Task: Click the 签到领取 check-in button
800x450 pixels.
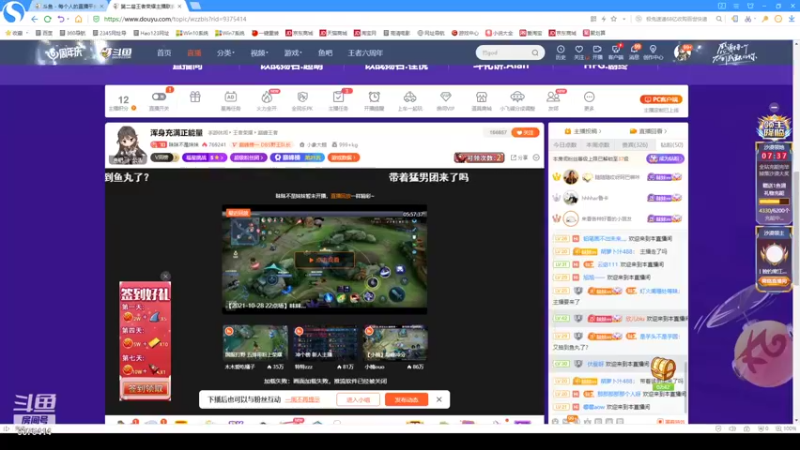Action: point(145,388)
